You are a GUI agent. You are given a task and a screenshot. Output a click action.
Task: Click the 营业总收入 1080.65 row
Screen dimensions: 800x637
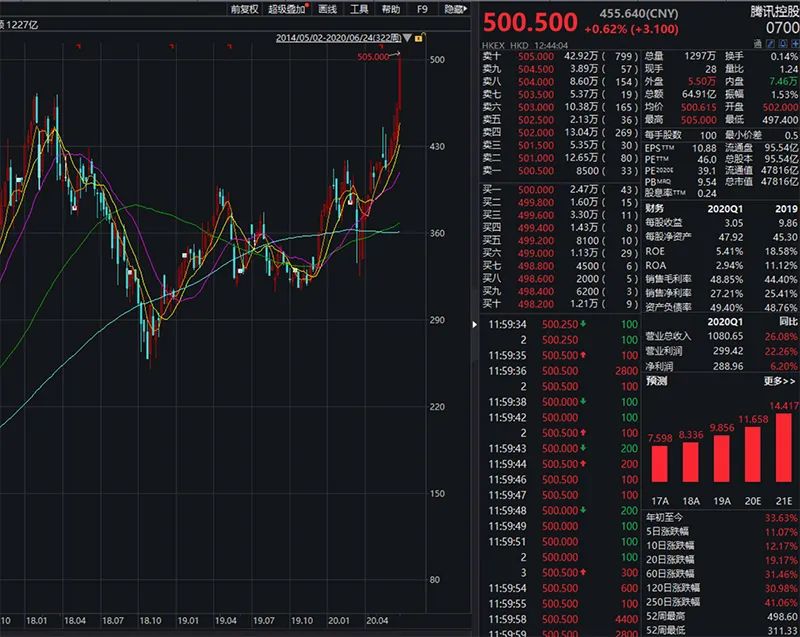pos(721,336)
